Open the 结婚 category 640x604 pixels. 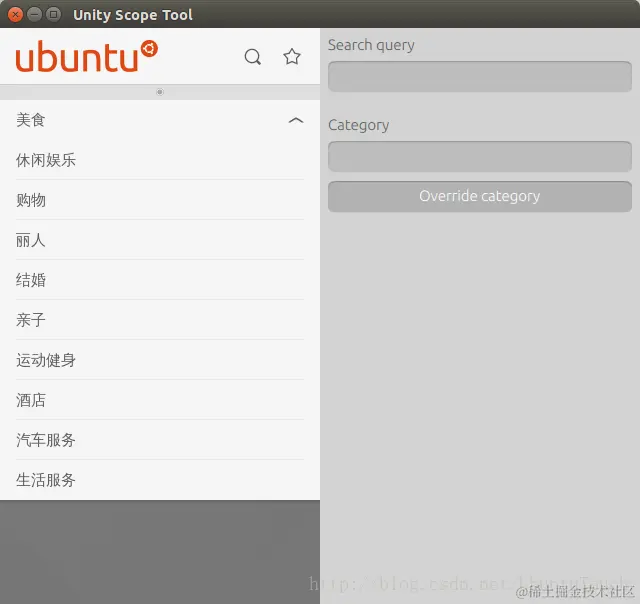160,280
